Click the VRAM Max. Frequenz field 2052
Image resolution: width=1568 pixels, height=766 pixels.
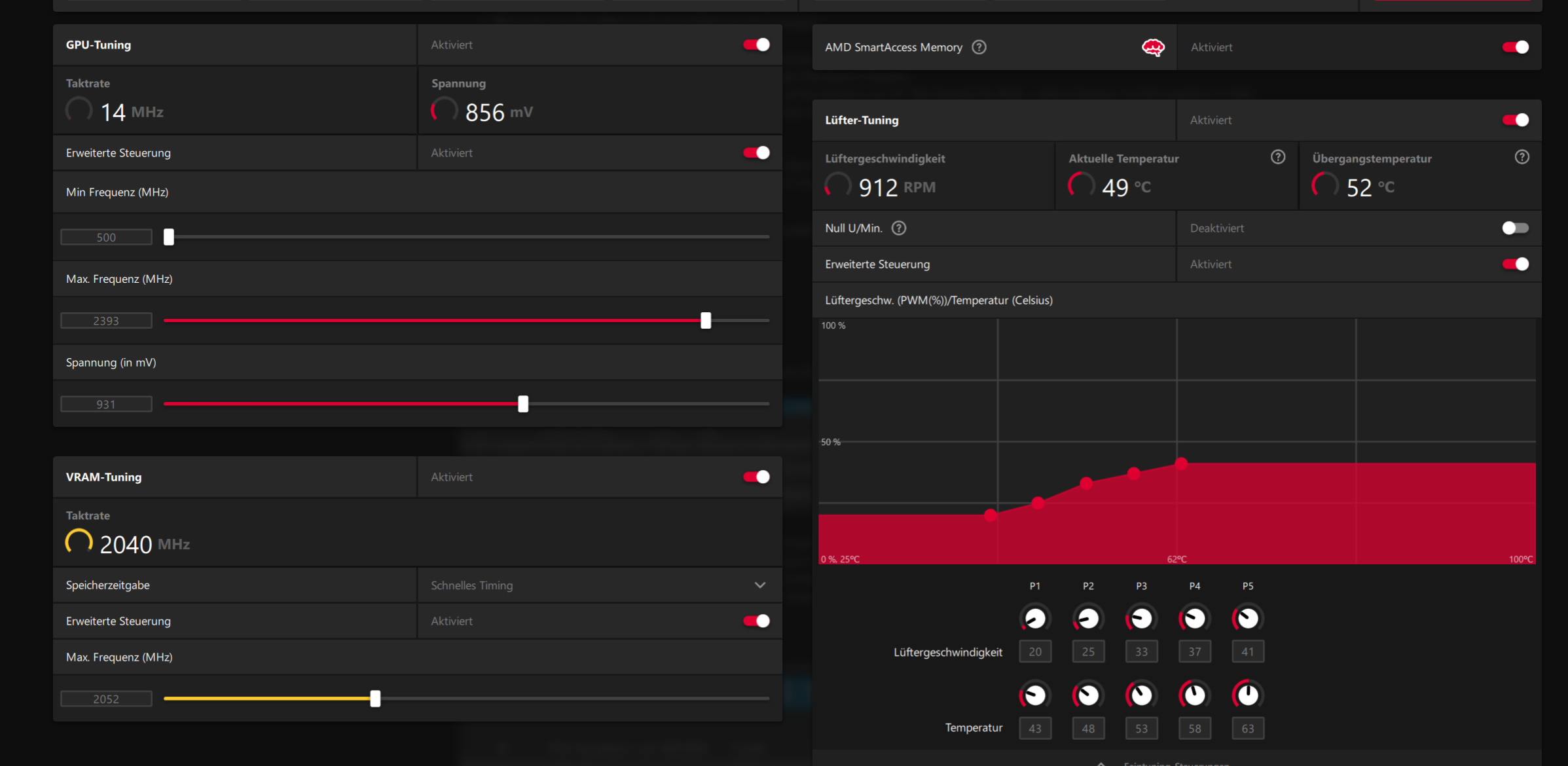pos(106,699)
